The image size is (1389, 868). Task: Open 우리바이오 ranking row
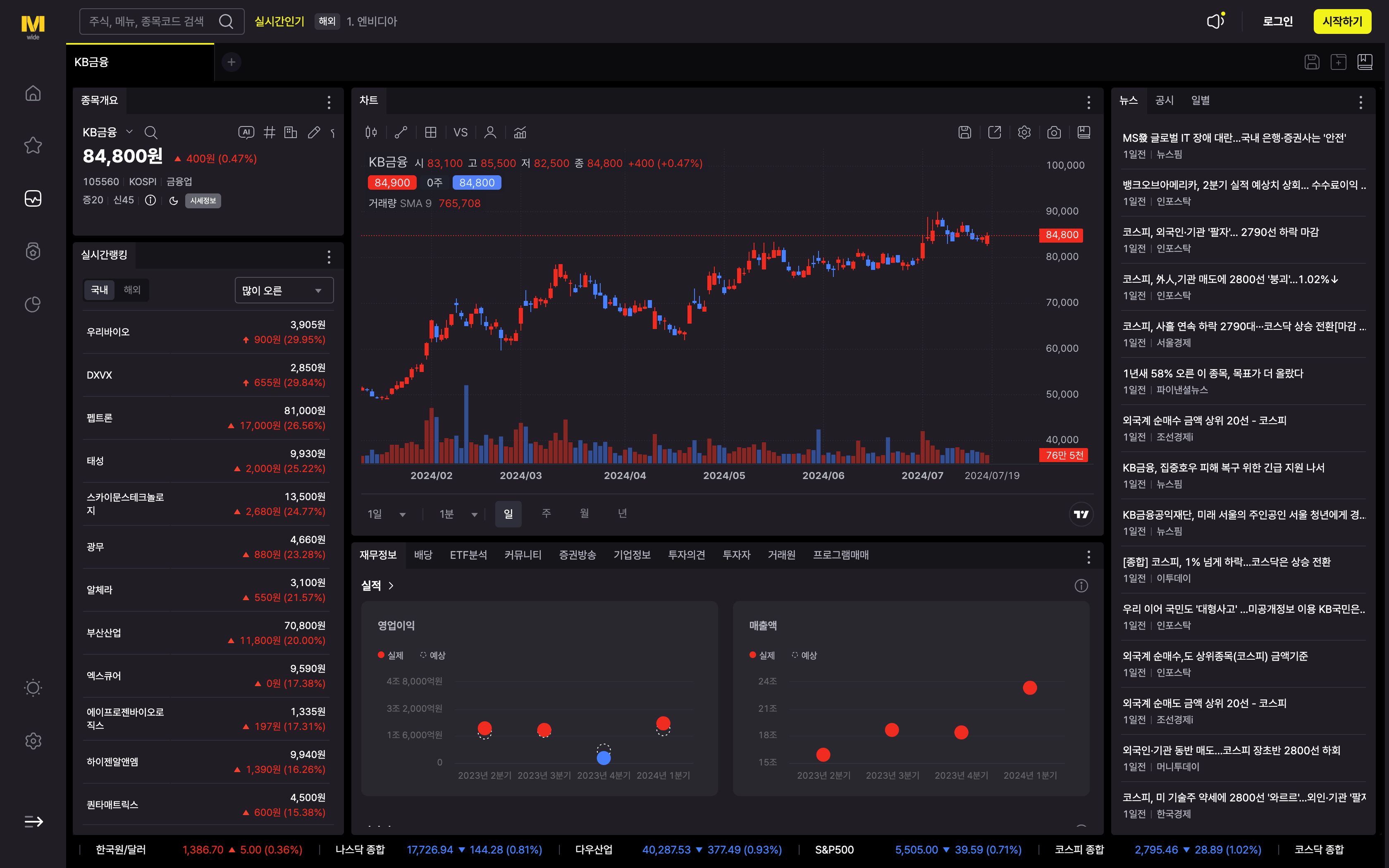(x=206, y=332)
